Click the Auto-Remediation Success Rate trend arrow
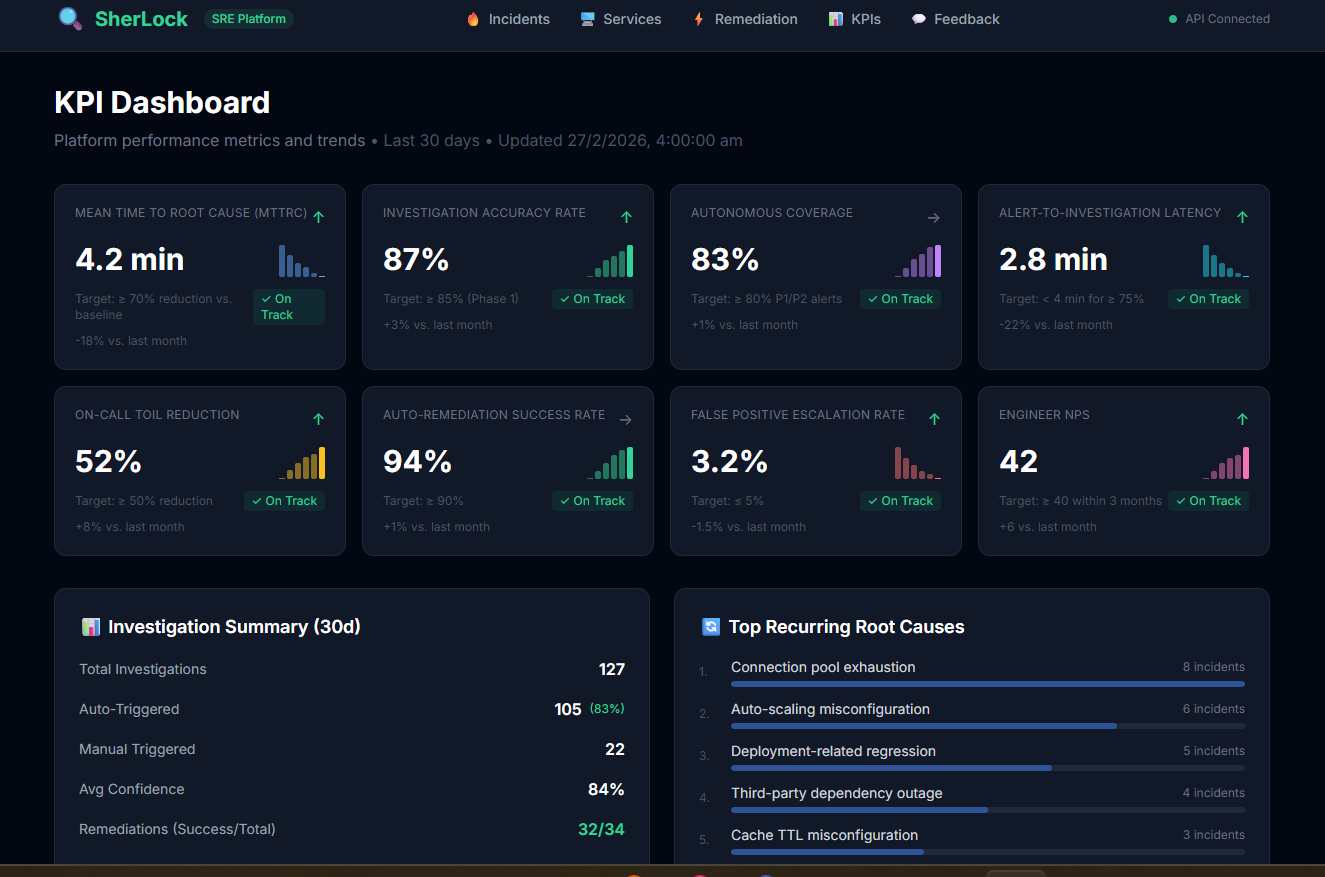This screenshot has height=877, width=1325. pos(625,420)
